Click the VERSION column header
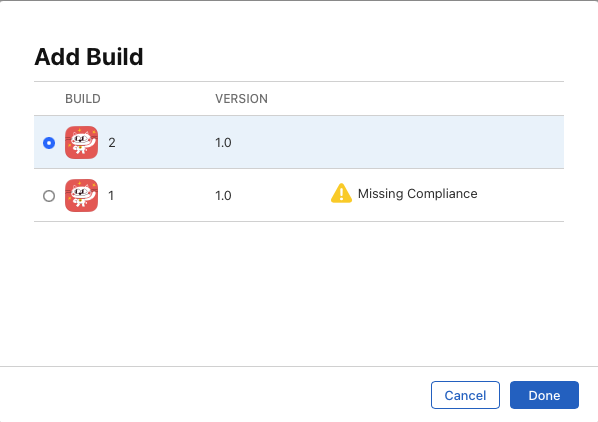This screenshot has width=598, height=422. point(241,99)
